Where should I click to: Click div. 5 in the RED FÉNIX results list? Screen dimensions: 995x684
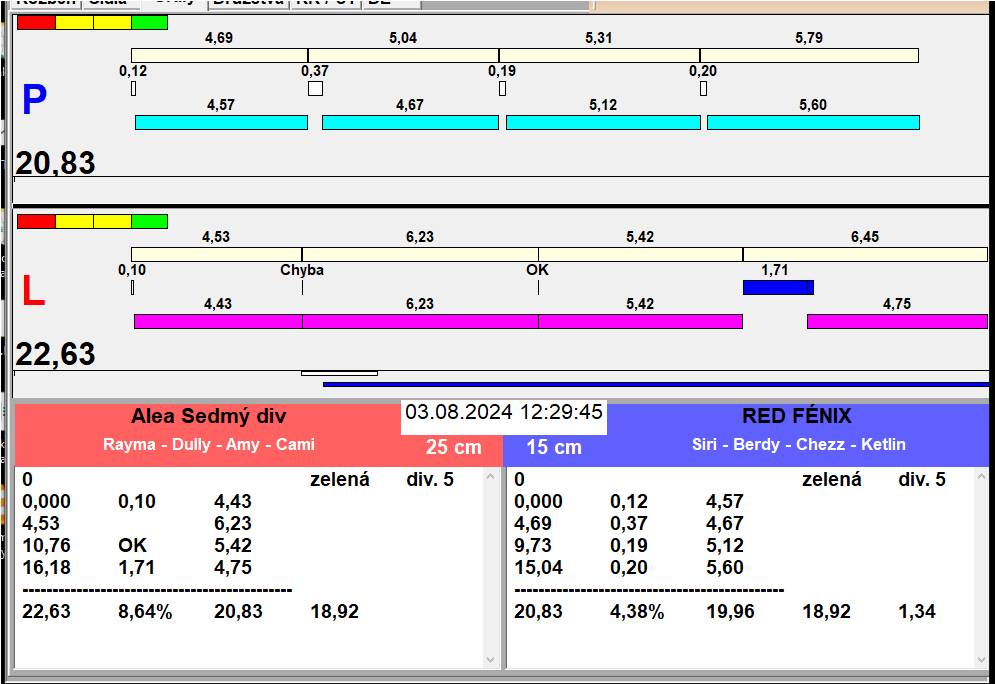click(x=922, y=480)
